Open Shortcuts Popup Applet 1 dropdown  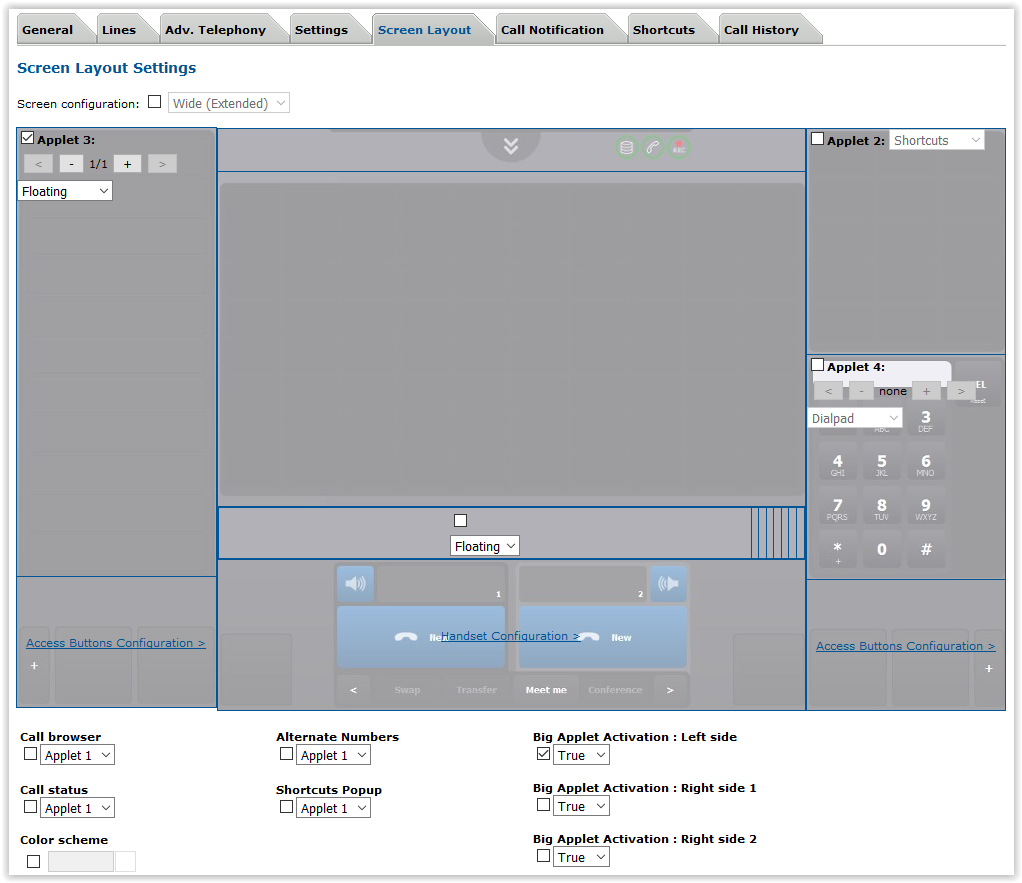tap(334, 808)
